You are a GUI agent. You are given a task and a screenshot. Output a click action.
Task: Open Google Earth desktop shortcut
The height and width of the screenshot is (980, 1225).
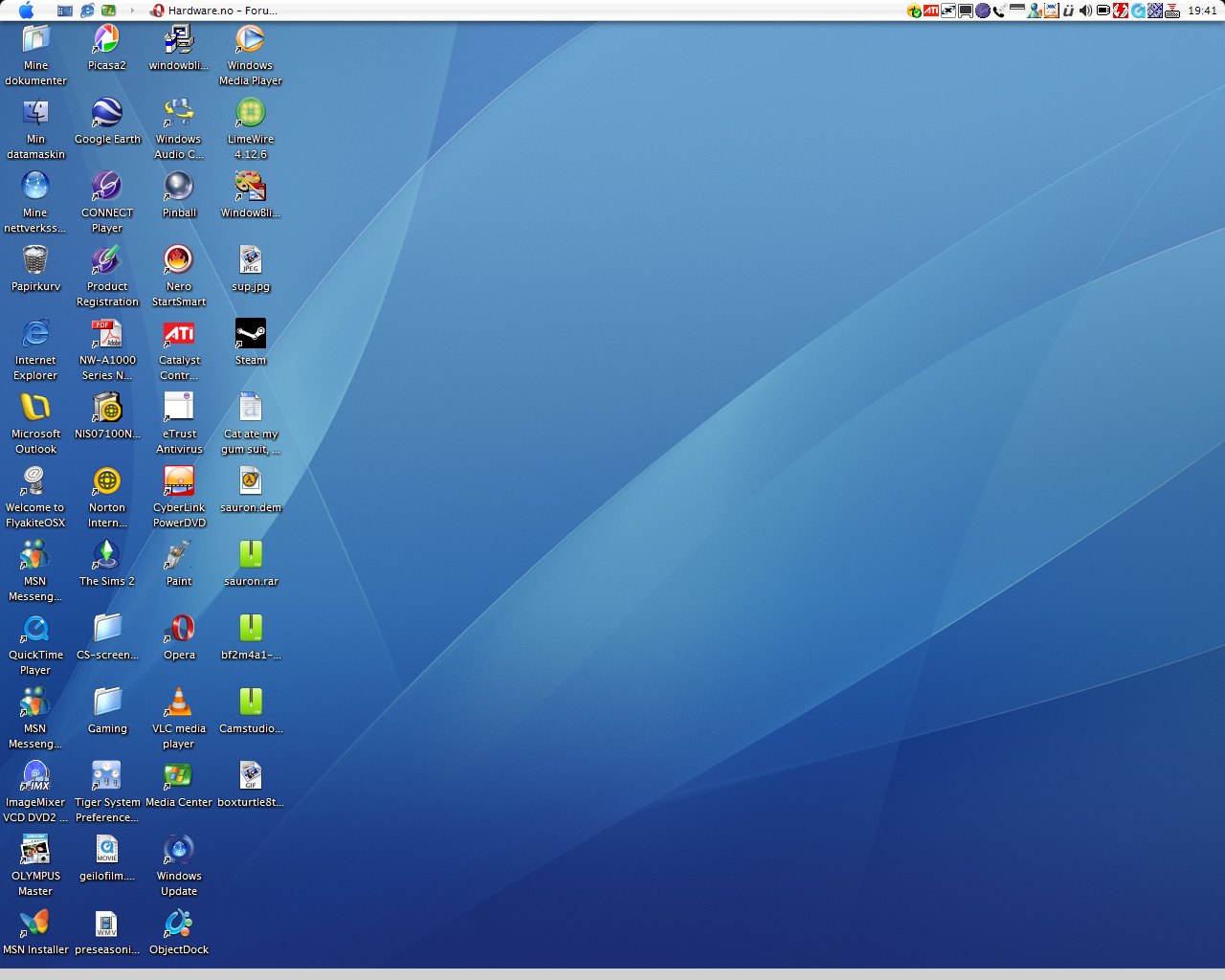pos(107,114)
